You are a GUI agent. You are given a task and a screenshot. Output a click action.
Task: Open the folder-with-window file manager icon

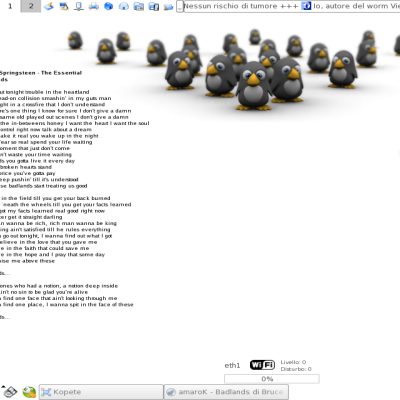(x=139, y=6)
